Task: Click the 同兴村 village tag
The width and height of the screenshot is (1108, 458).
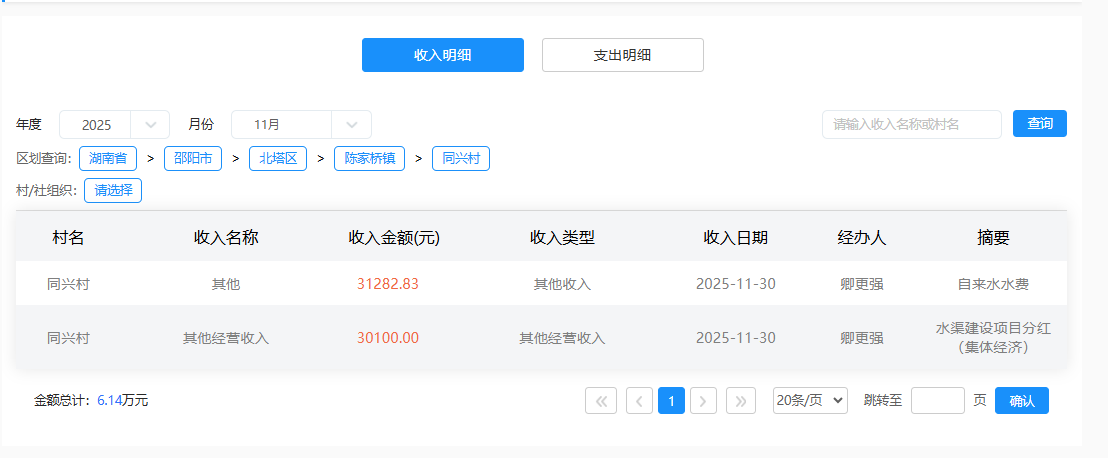Action: tap(460, 158)
